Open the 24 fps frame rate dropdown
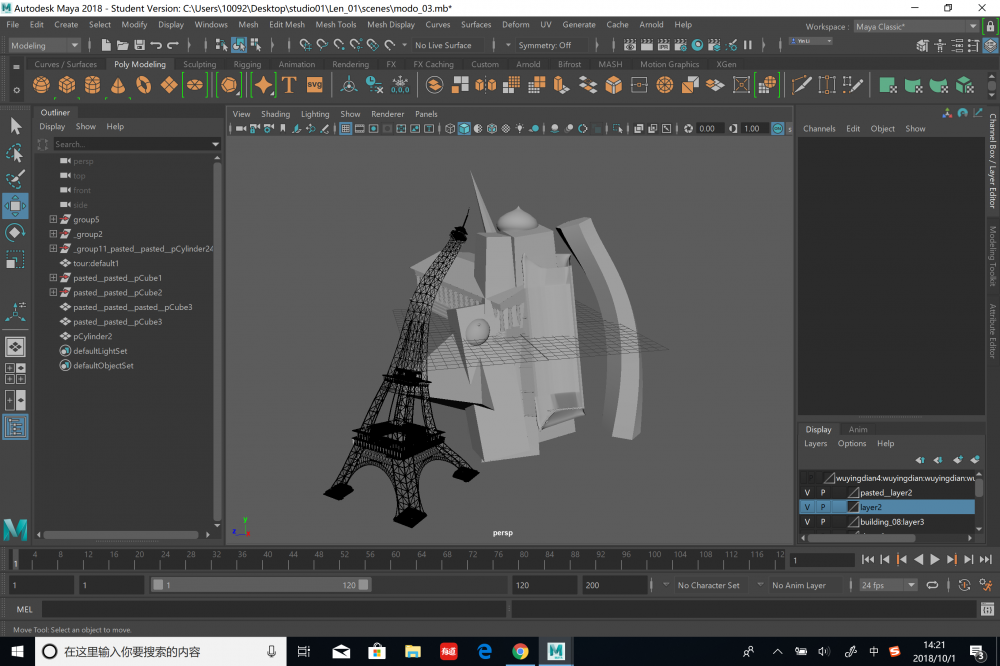This screenshot has height=666, width=1000. click(888, 585)
